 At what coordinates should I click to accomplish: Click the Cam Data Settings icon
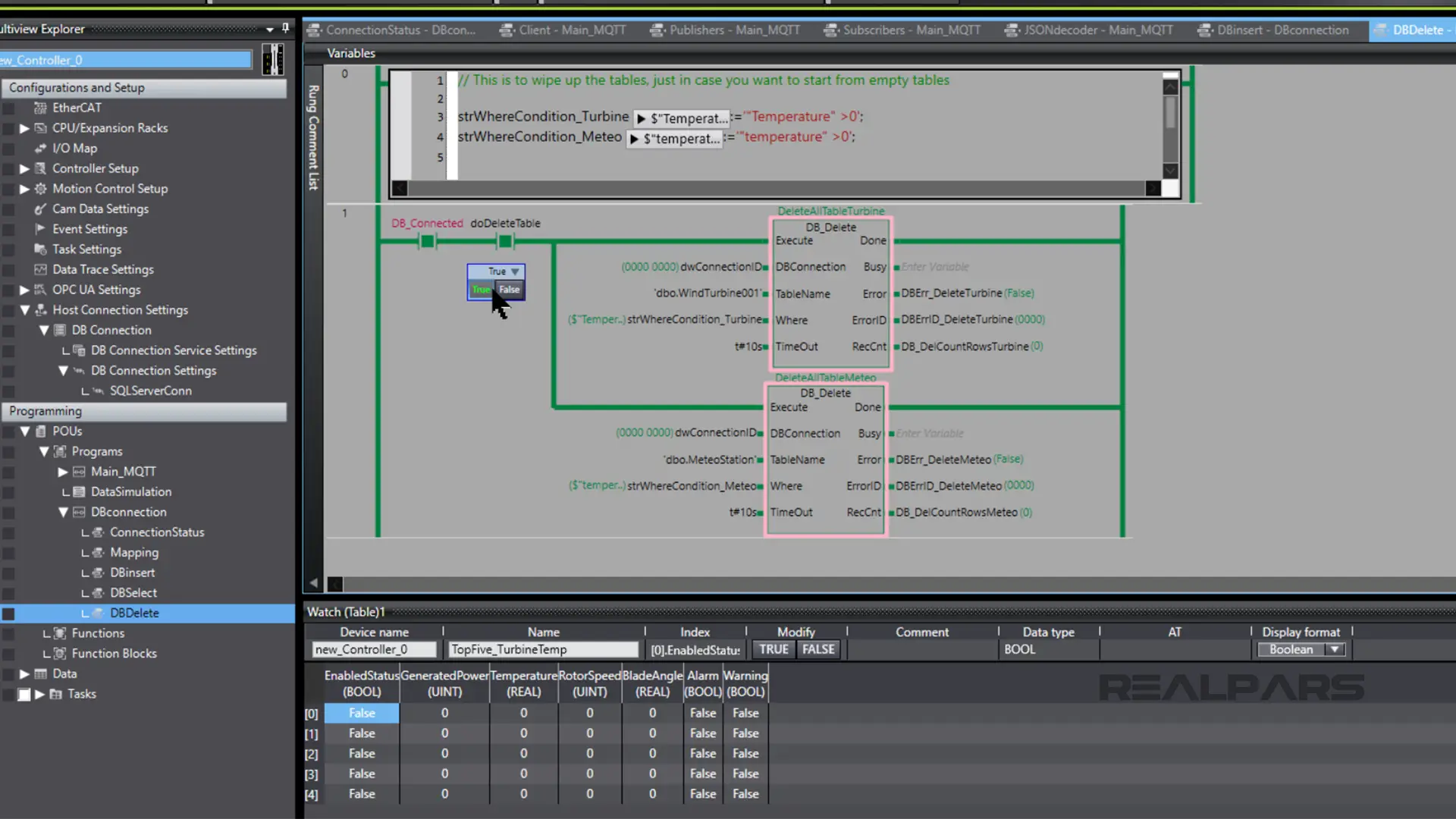point(40,209)
